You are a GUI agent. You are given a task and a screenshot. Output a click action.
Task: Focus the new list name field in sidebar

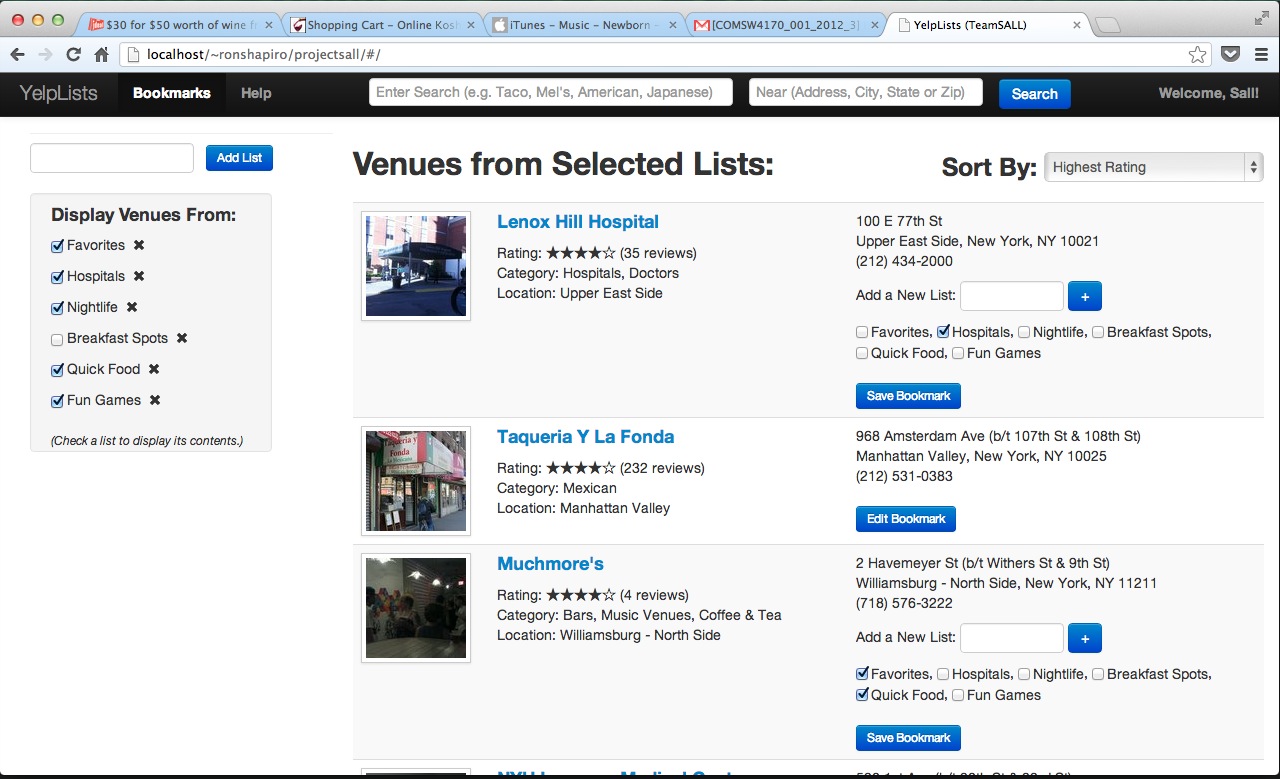[x=112, y=158]
